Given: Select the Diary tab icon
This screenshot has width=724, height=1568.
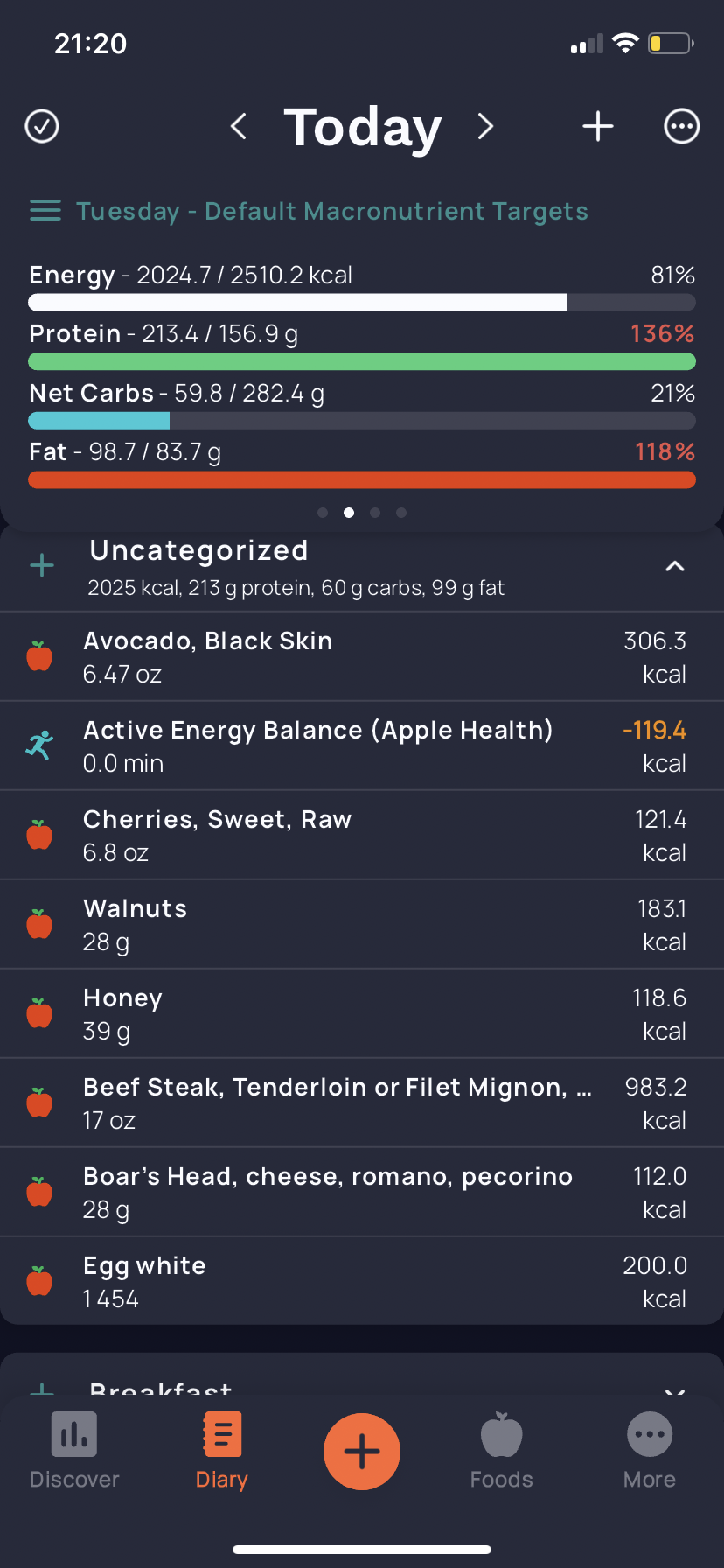Looking at the screenshot, I should point(222,1435).
